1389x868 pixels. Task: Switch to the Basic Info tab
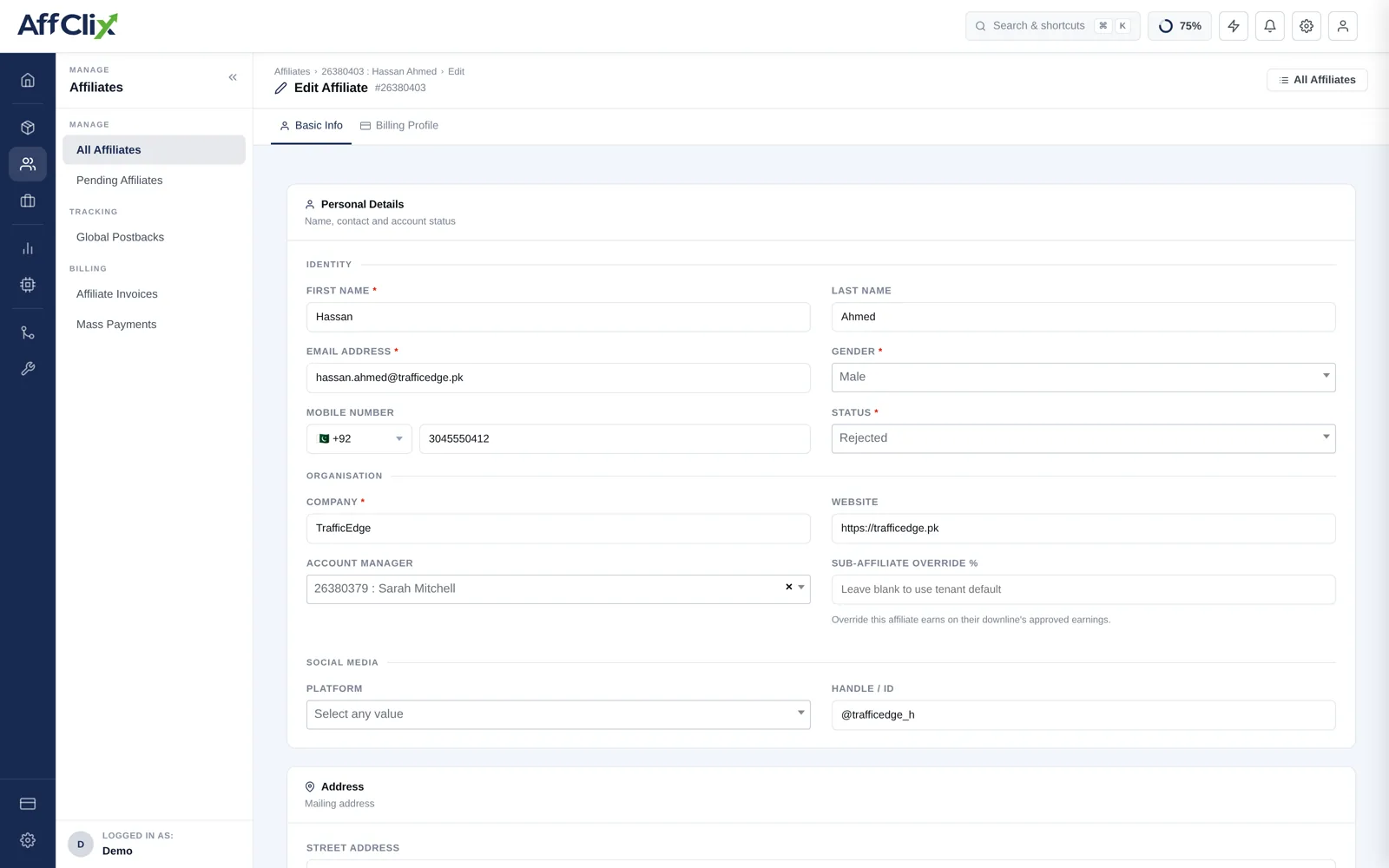311,126
